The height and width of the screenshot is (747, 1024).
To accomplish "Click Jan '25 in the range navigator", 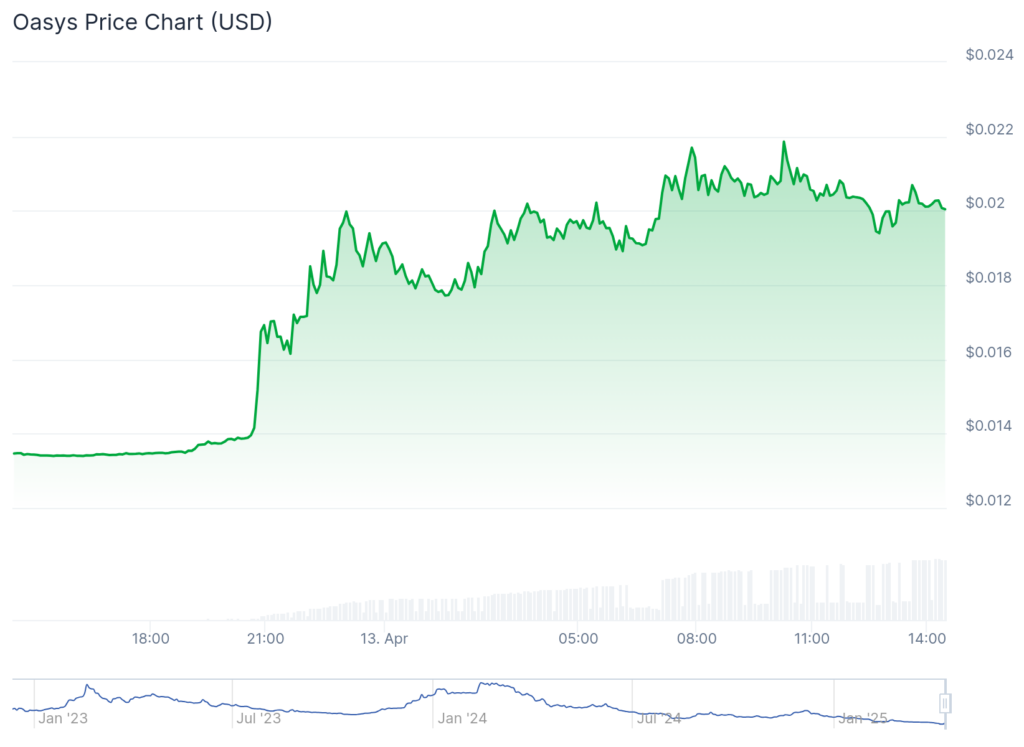I will click(x=862, y=718).
